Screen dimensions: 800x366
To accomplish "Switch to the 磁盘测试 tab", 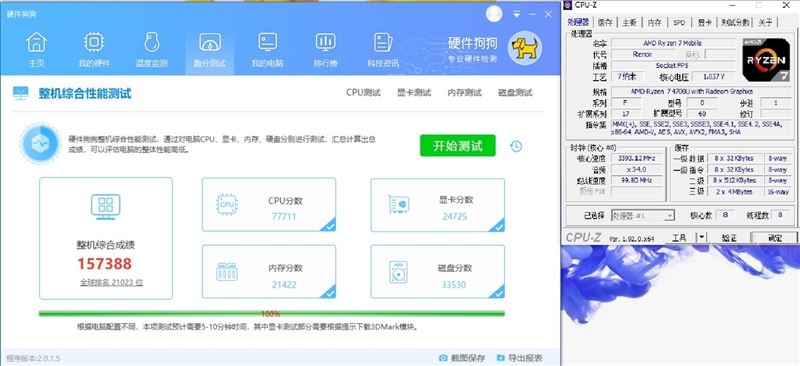I will [x=515, y=93].
